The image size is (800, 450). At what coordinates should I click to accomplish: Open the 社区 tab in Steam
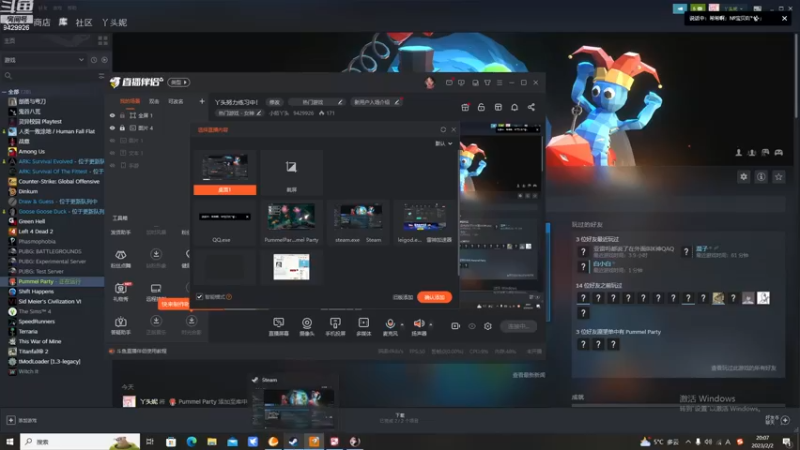tap(84, 22)
